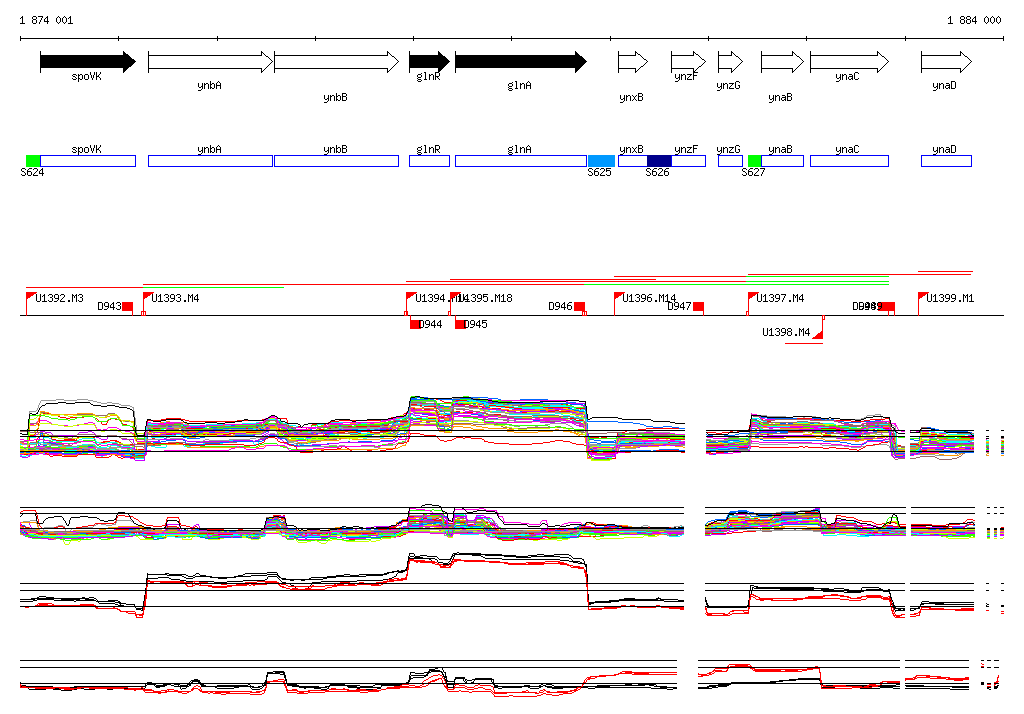Click the U1399.M1 upshift flag marker
This screenshot has height=714, width=1024.
click(x=923, y=298)
